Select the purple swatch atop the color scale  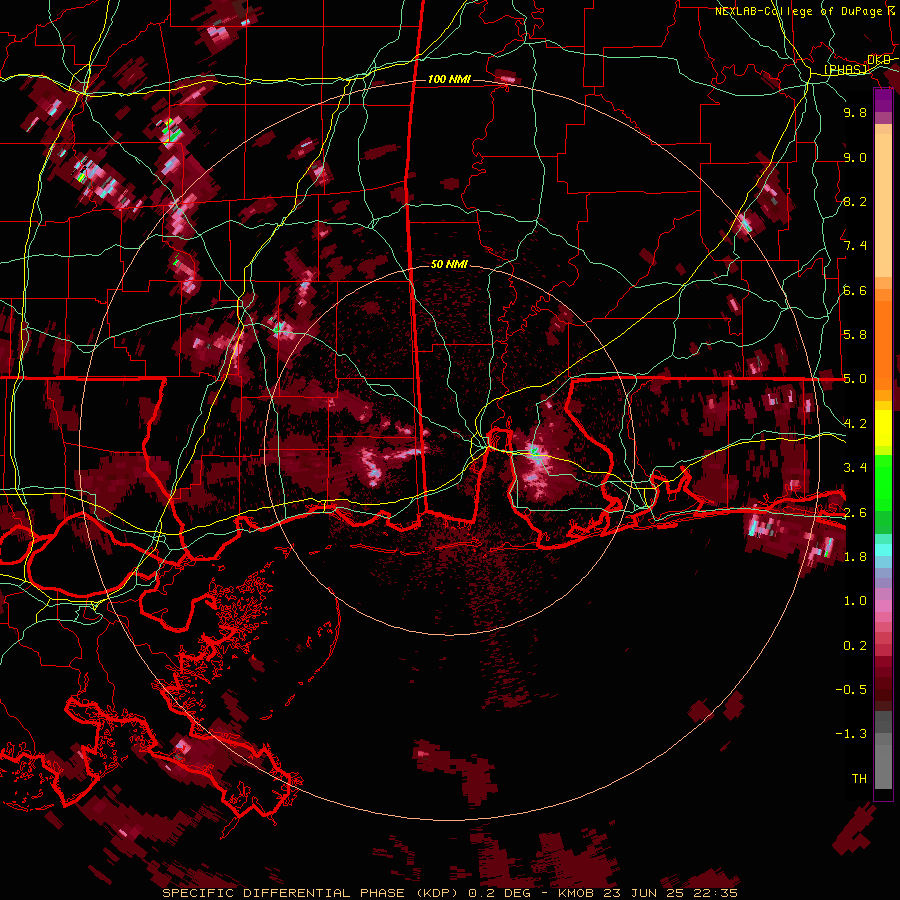[883, 100]
